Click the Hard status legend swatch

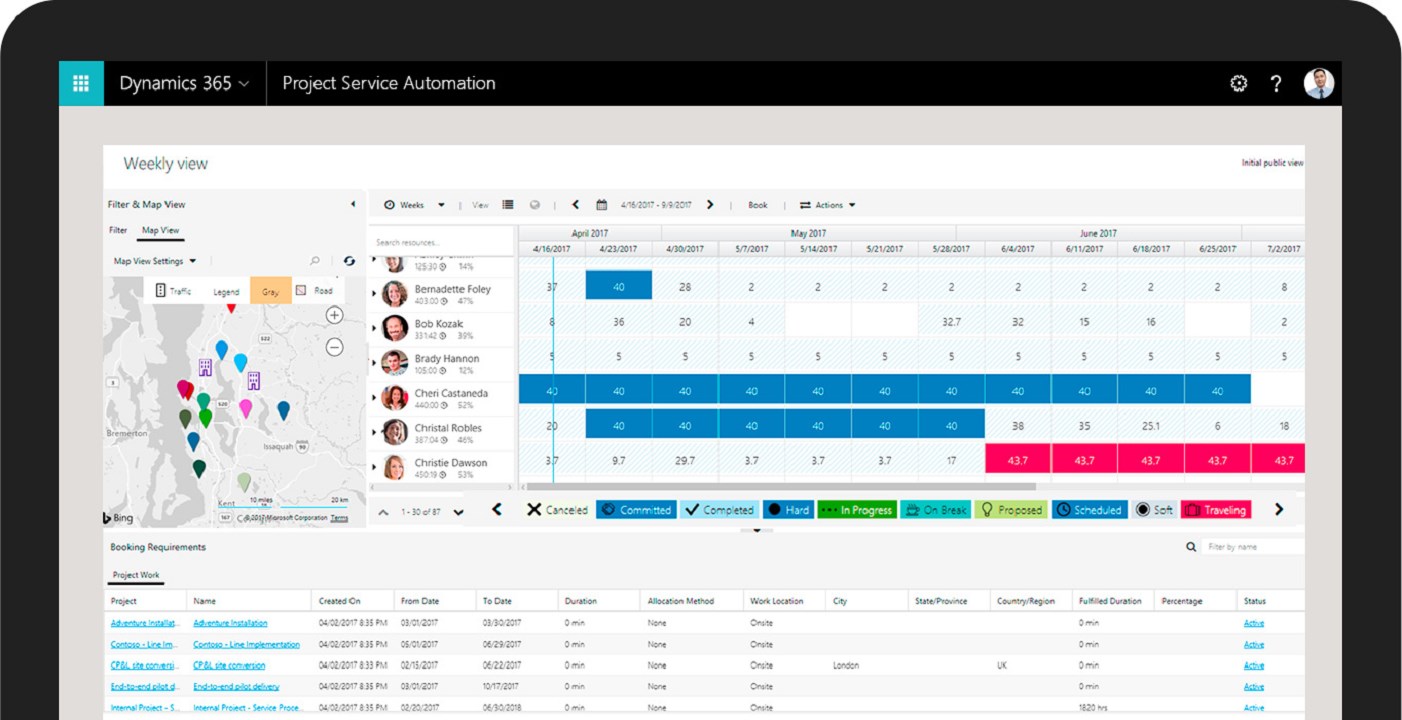(x=788, y=510)
